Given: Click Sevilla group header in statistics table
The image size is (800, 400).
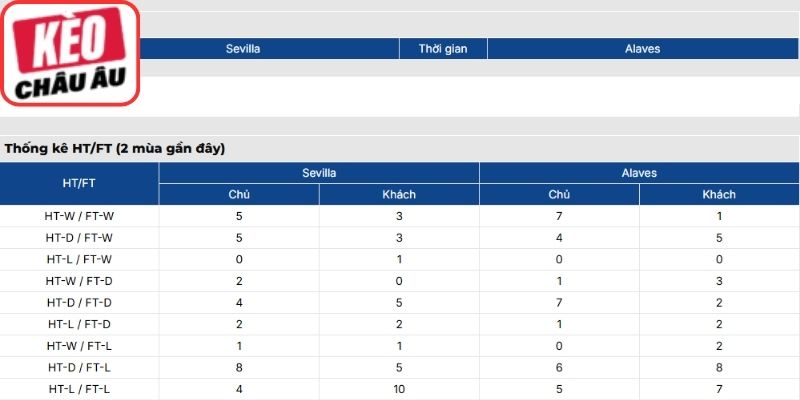Looking at the screenshot, I should 319,173.
